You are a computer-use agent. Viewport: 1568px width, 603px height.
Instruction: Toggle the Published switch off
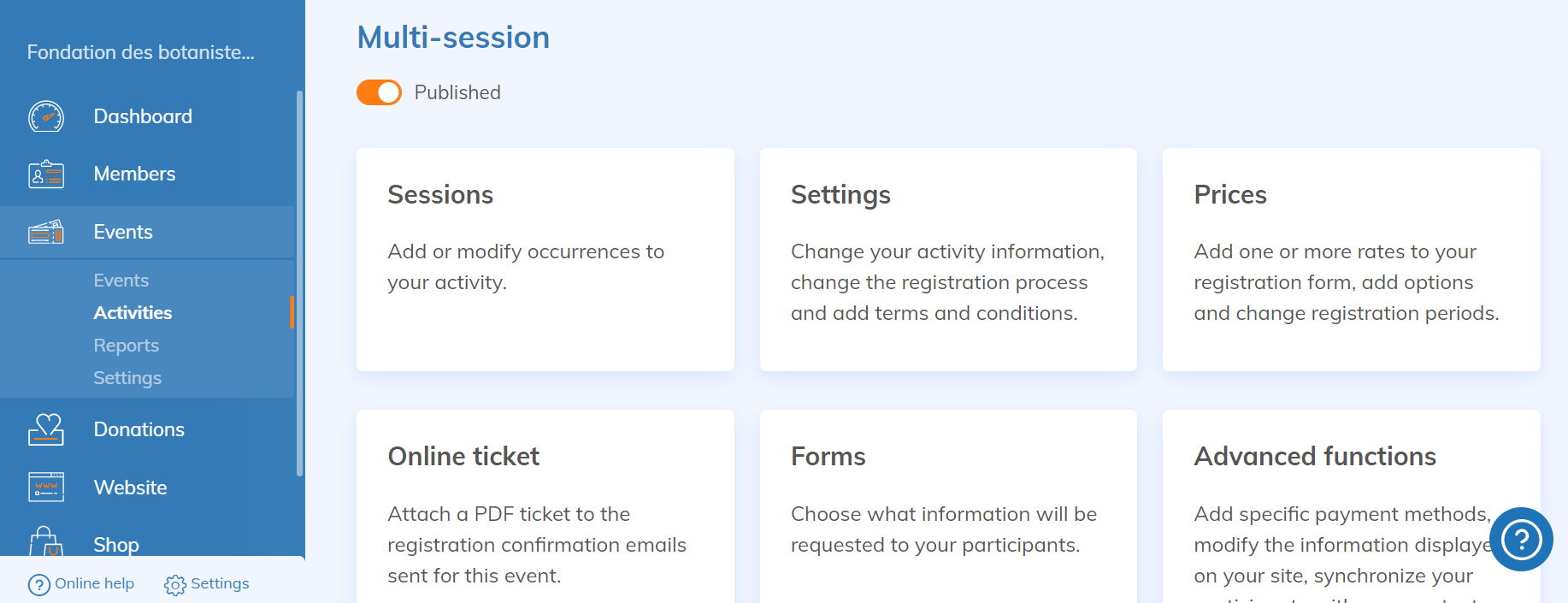tap(379, 92)
